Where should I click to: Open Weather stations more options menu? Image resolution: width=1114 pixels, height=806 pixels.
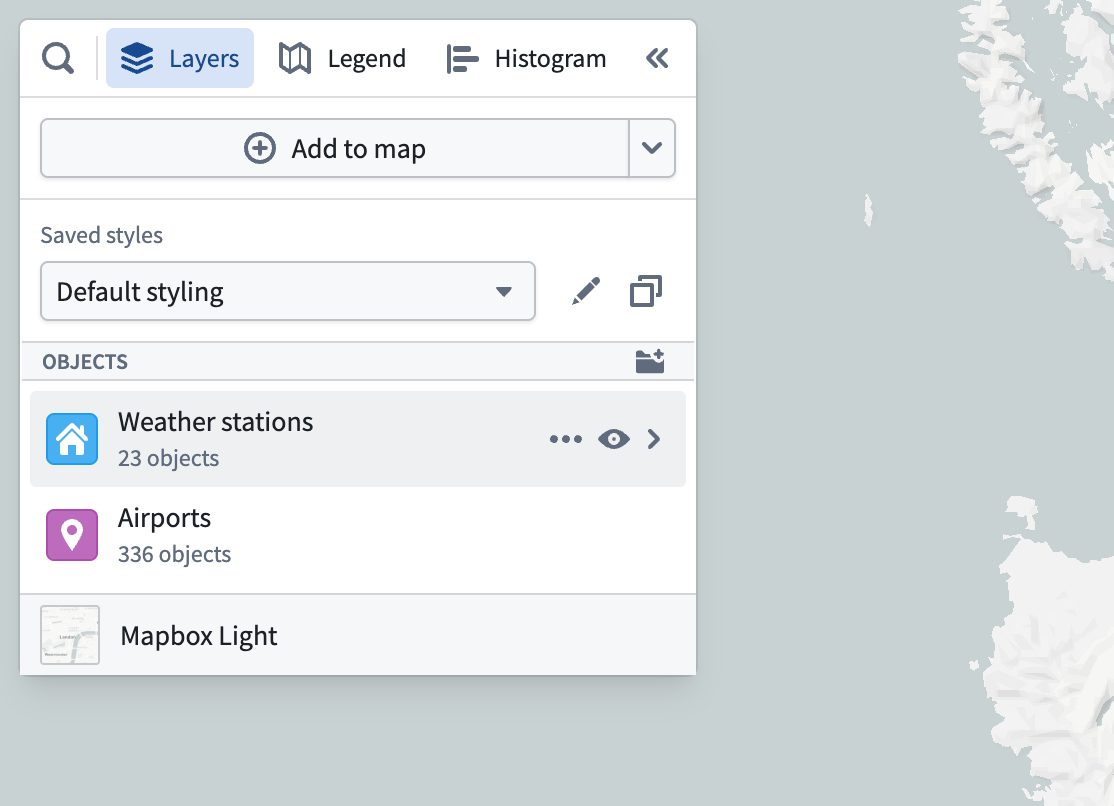(566, 439)
